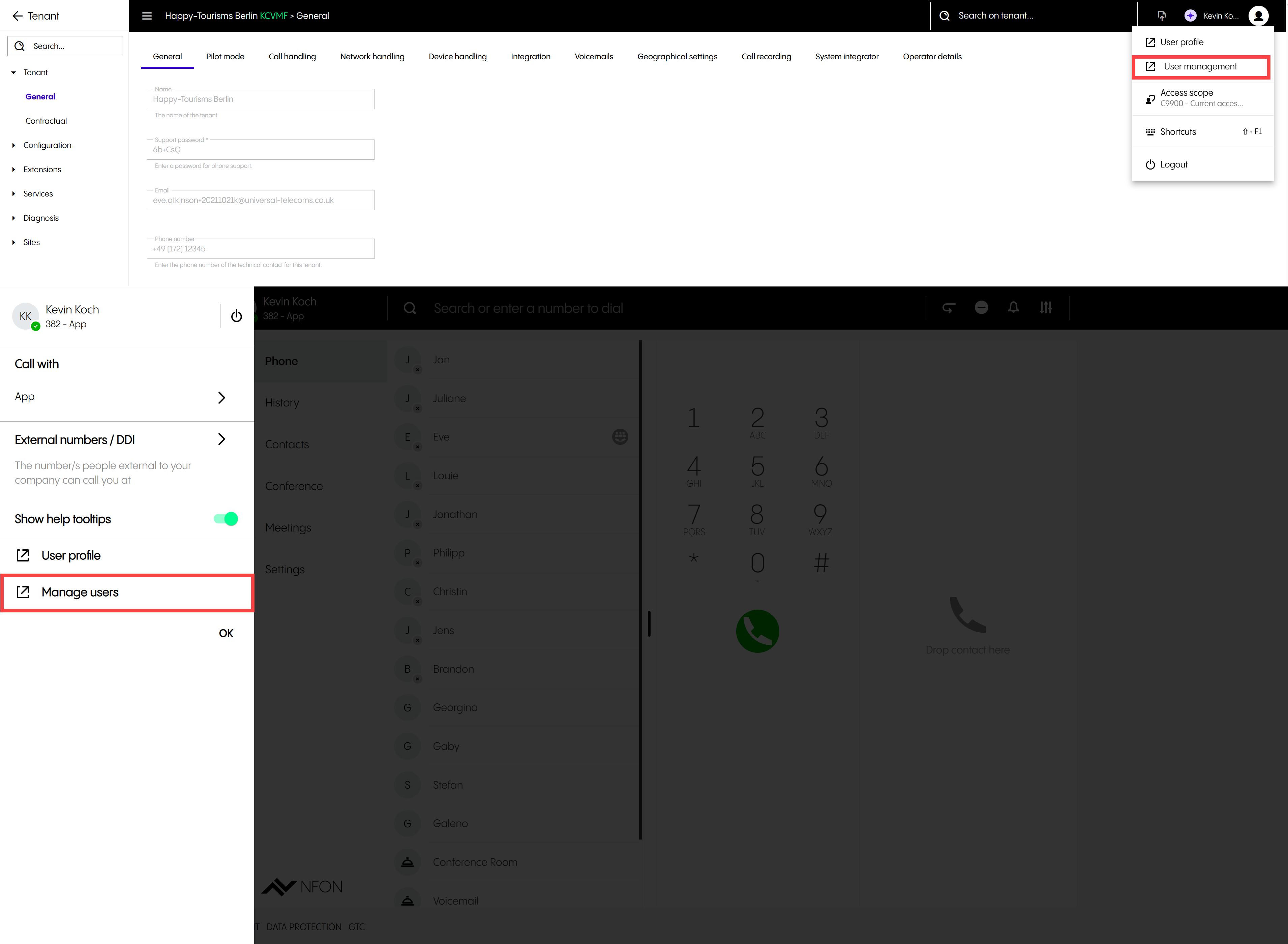Viewport: 1288px width, 944px height.
Task: Select User management menu item
Action: [x=1200, y=67]
